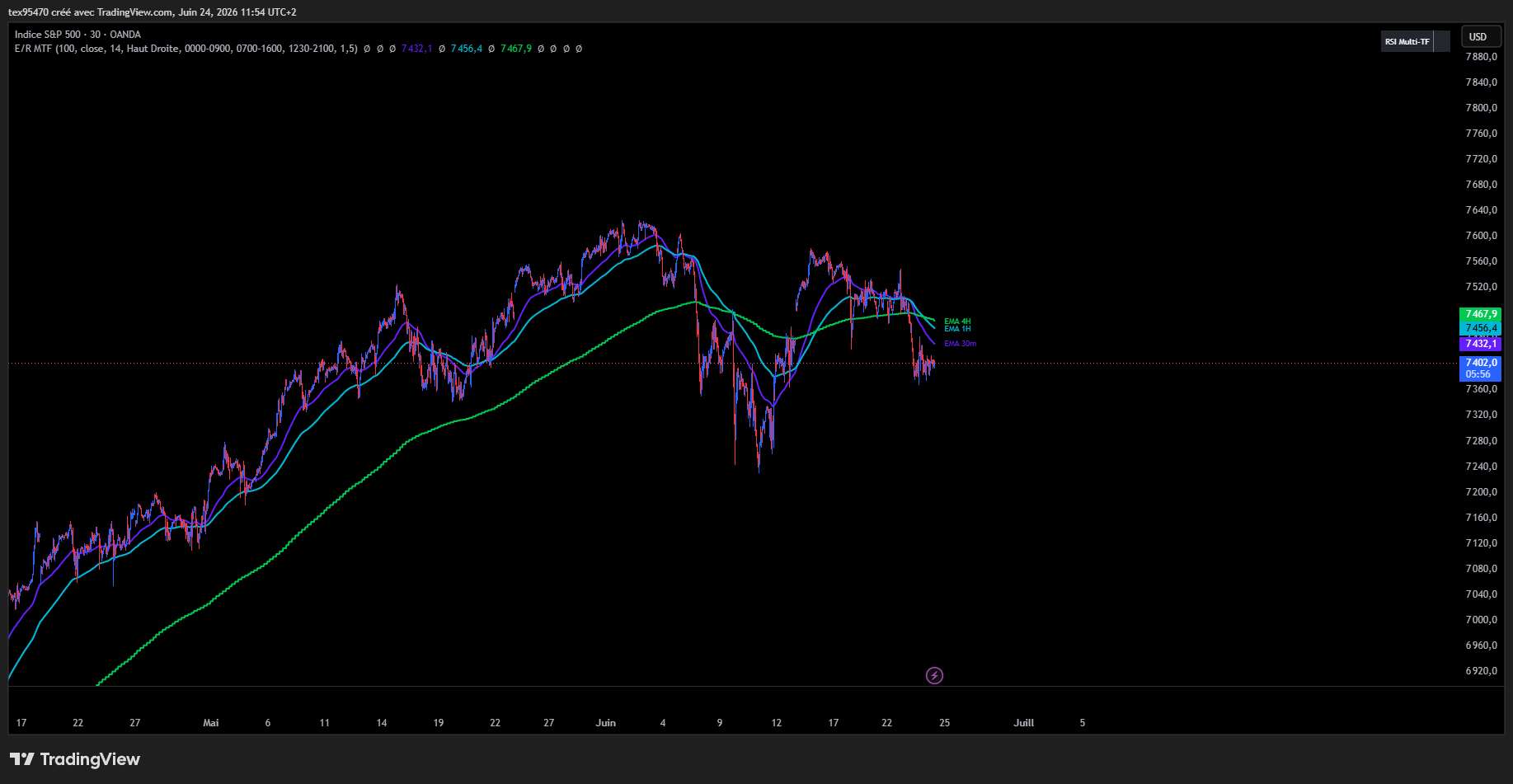Click the green 7467,9 price axis tag

1481,314
